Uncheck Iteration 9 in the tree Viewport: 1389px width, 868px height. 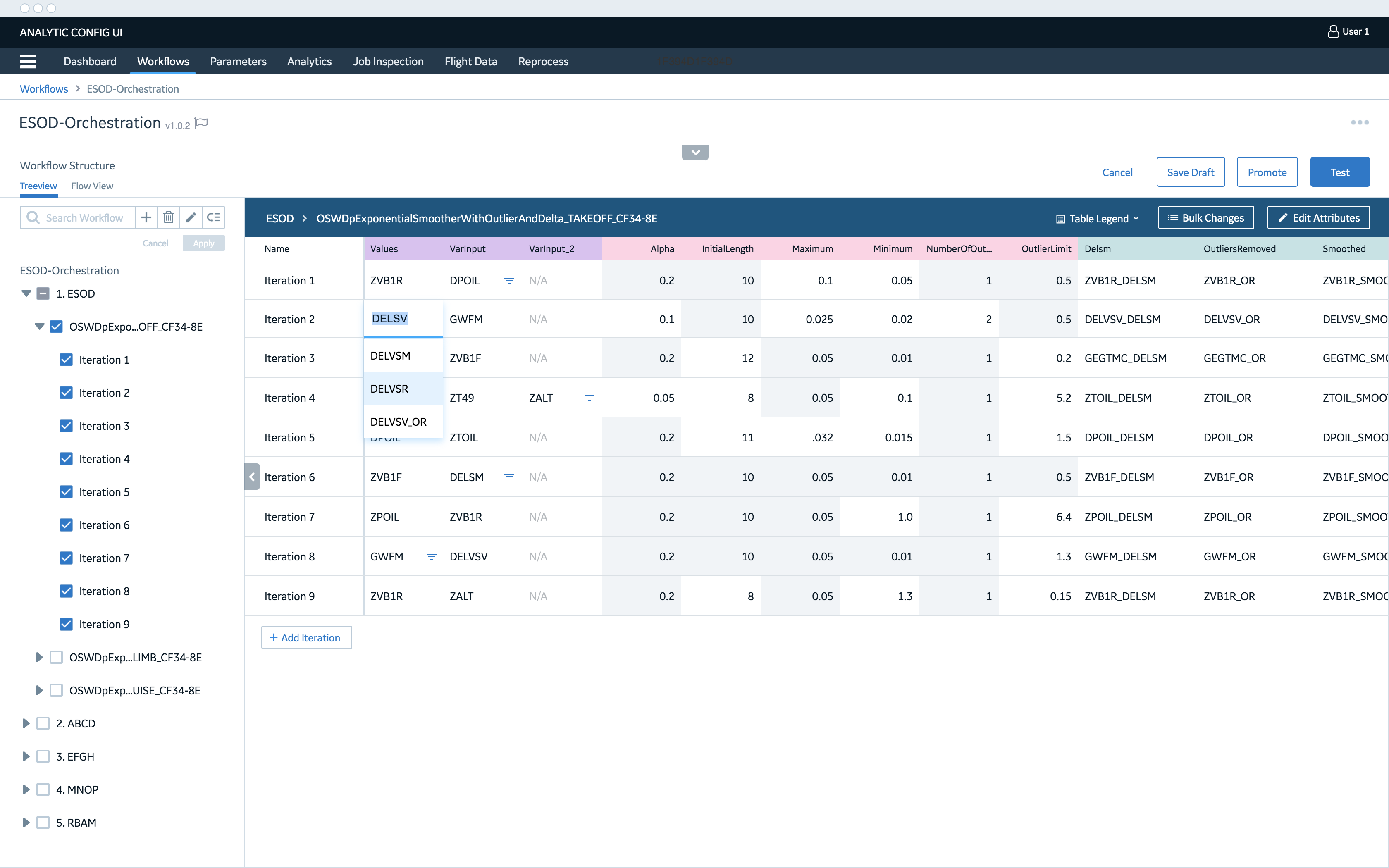[66, 624]
